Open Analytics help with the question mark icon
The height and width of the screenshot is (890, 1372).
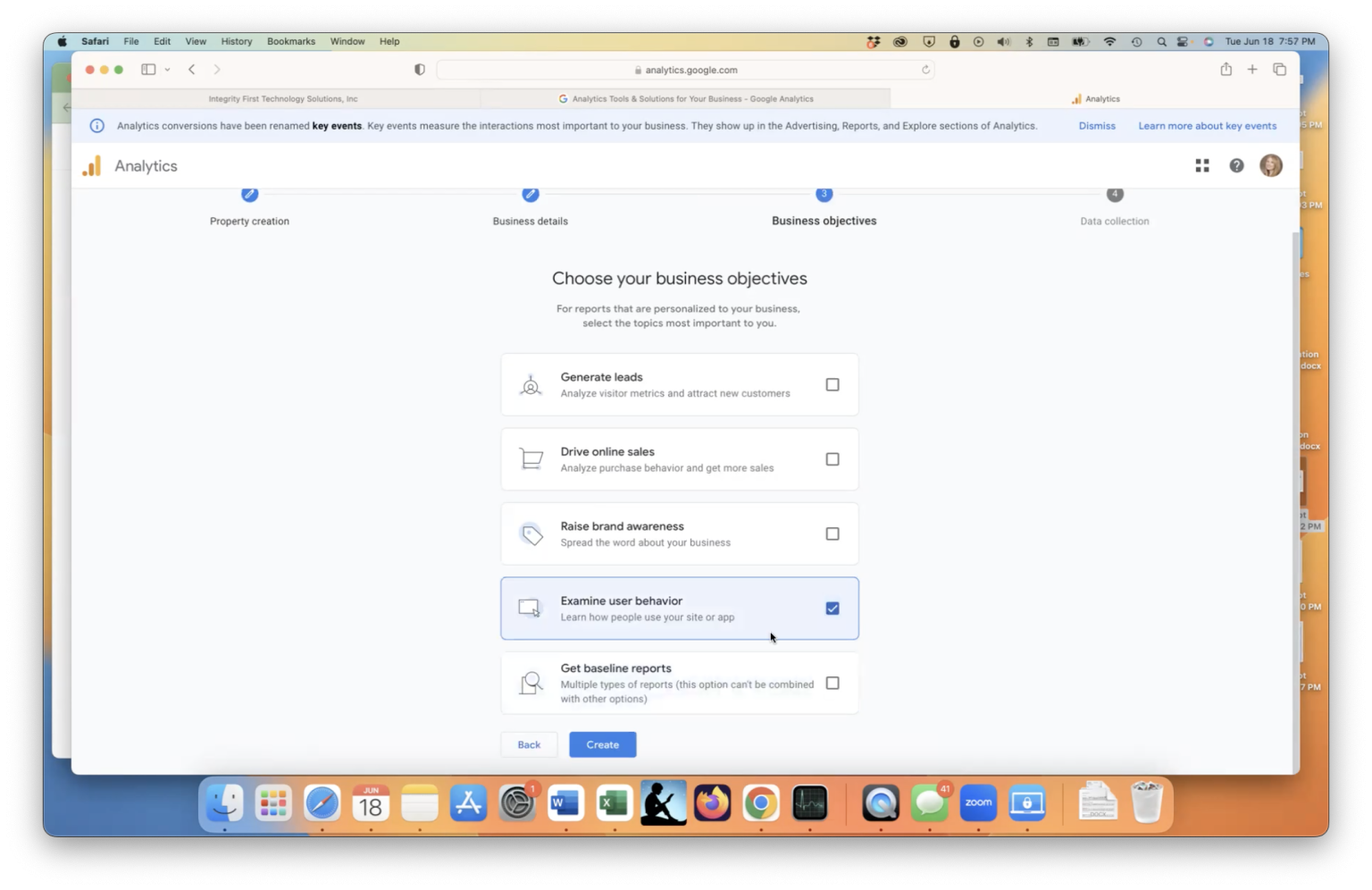[x=1236, y=165]
